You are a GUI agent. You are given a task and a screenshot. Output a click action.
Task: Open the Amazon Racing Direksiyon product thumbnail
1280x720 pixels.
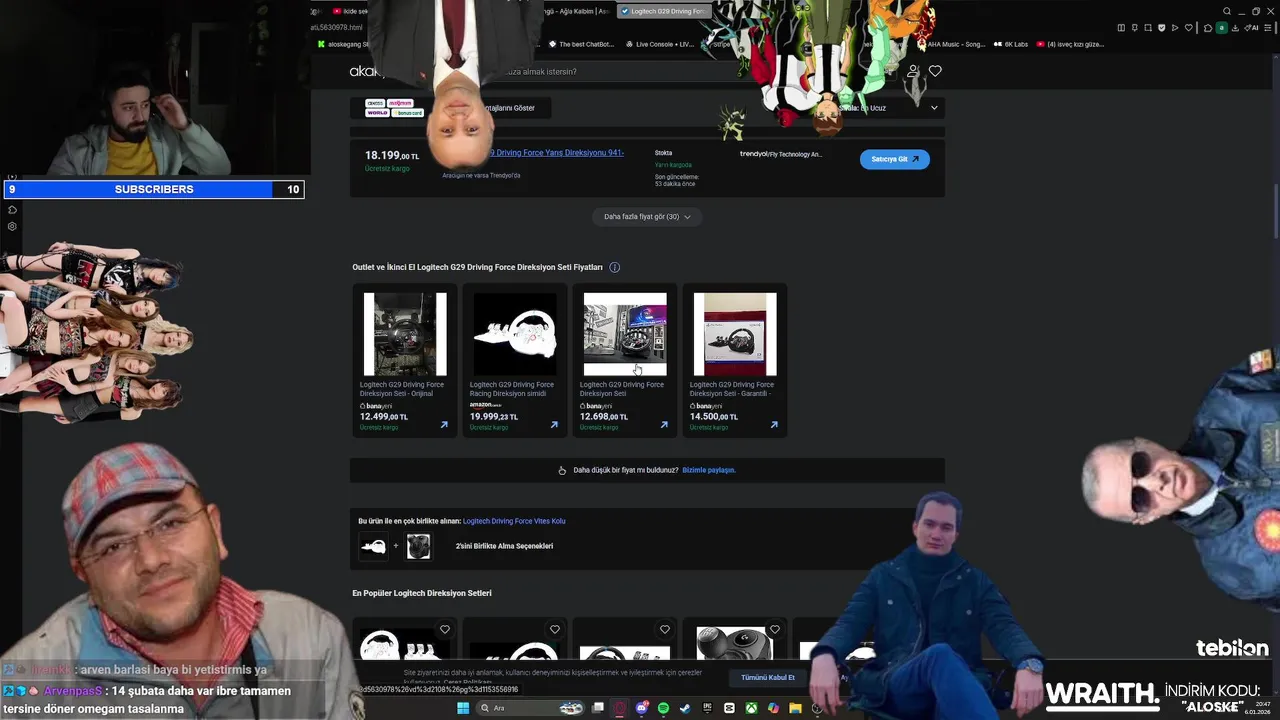[515, 334]
